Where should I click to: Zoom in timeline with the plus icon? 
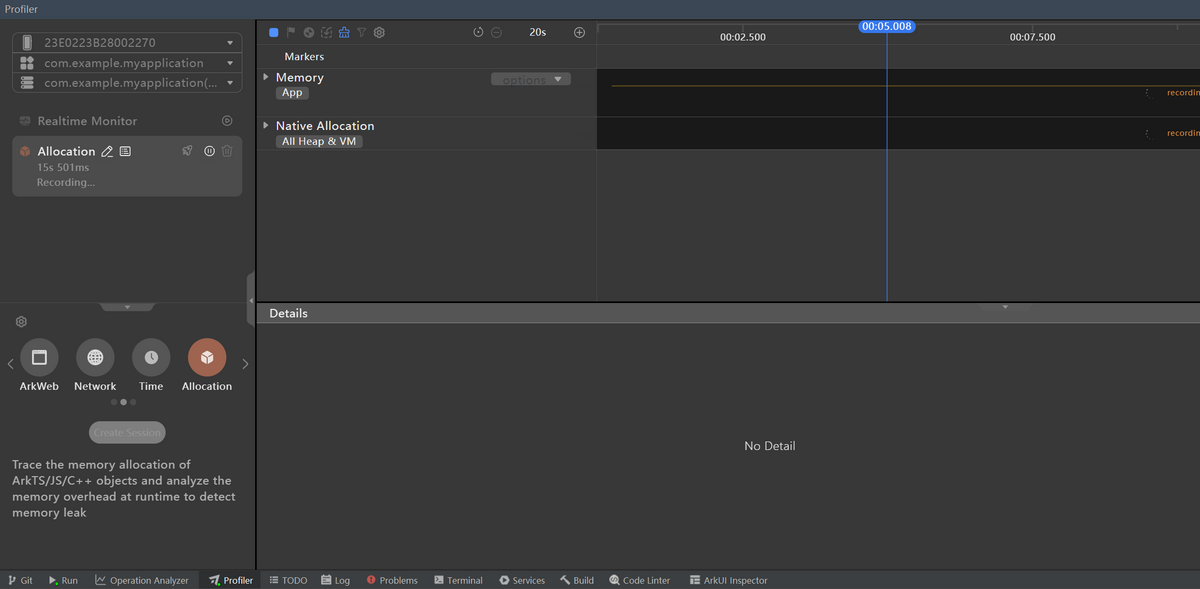[579, 32]
